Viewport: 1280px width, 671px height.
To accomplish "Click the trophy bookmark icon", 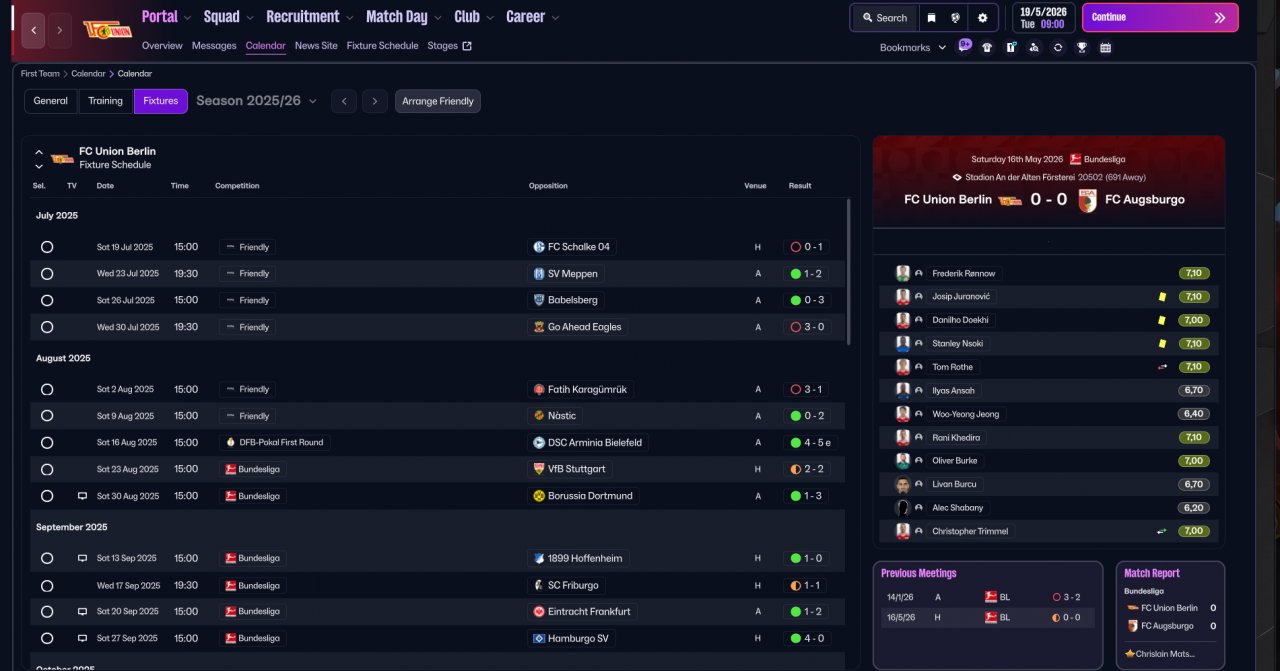I will click(x=1082, y=47).
